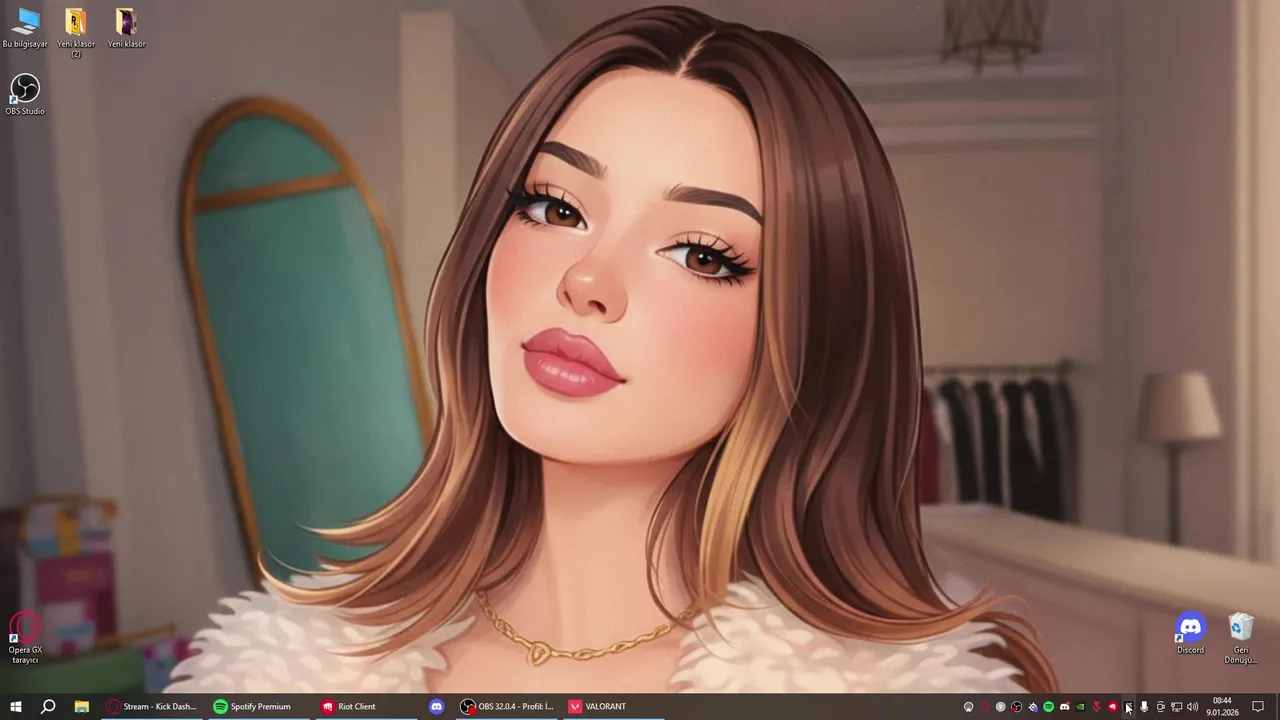This screenshot has width=1280, height=720.
Task: Open the clock showing 08:44
Action: [1222, 706]
